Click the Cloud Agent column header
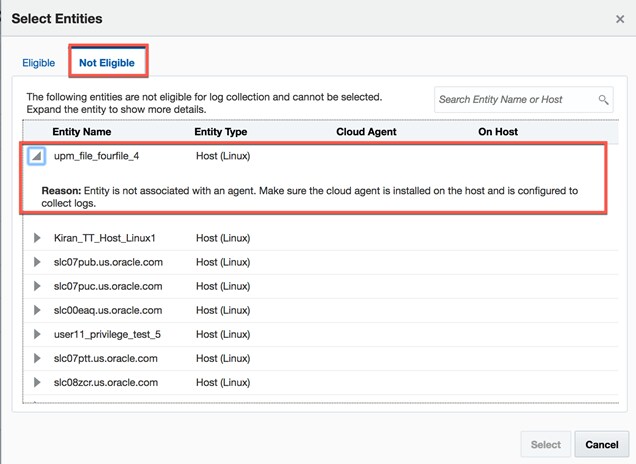The height and width of the screenshot is (464, 636). point(366,131)
